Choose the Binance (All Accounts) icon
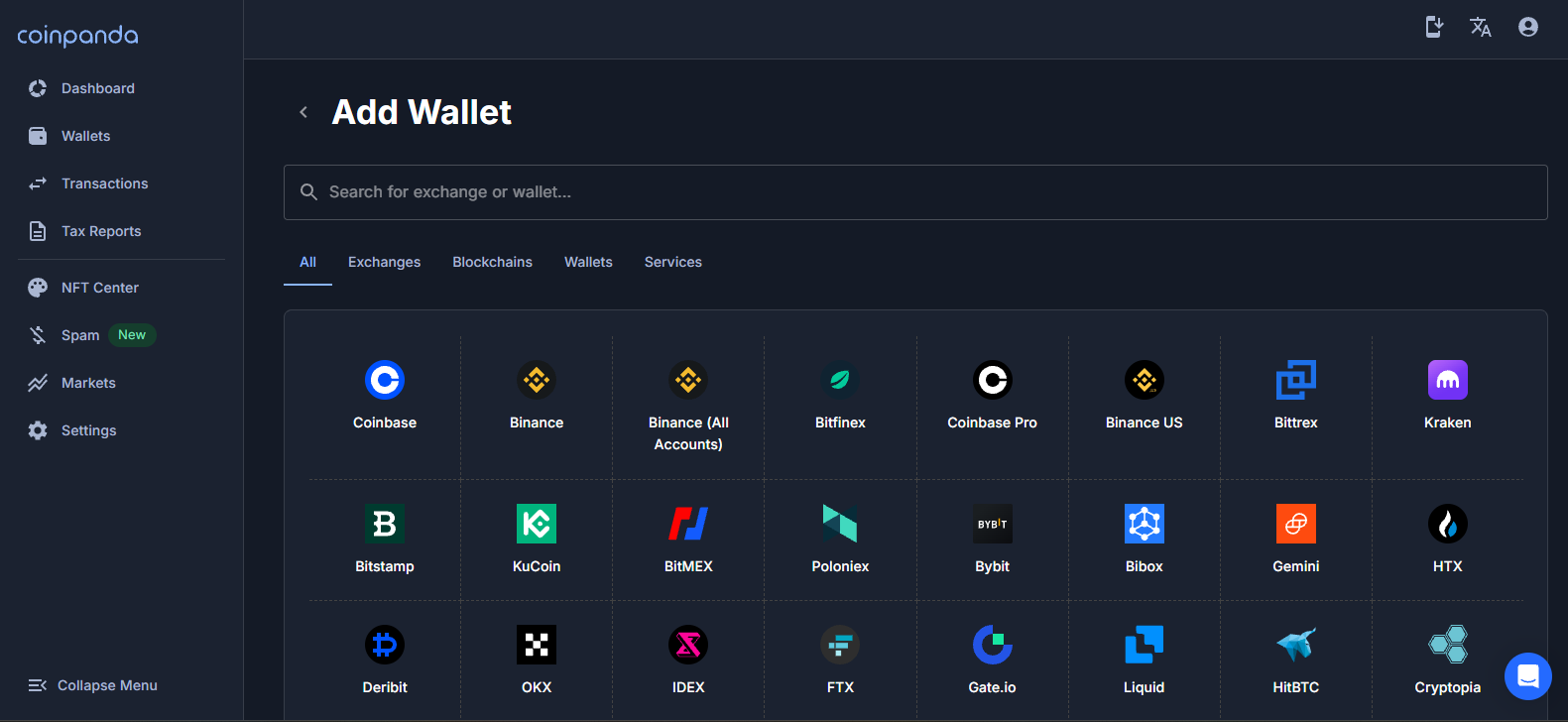Viewport: 1568px width, 722px height. coord(688,380)
